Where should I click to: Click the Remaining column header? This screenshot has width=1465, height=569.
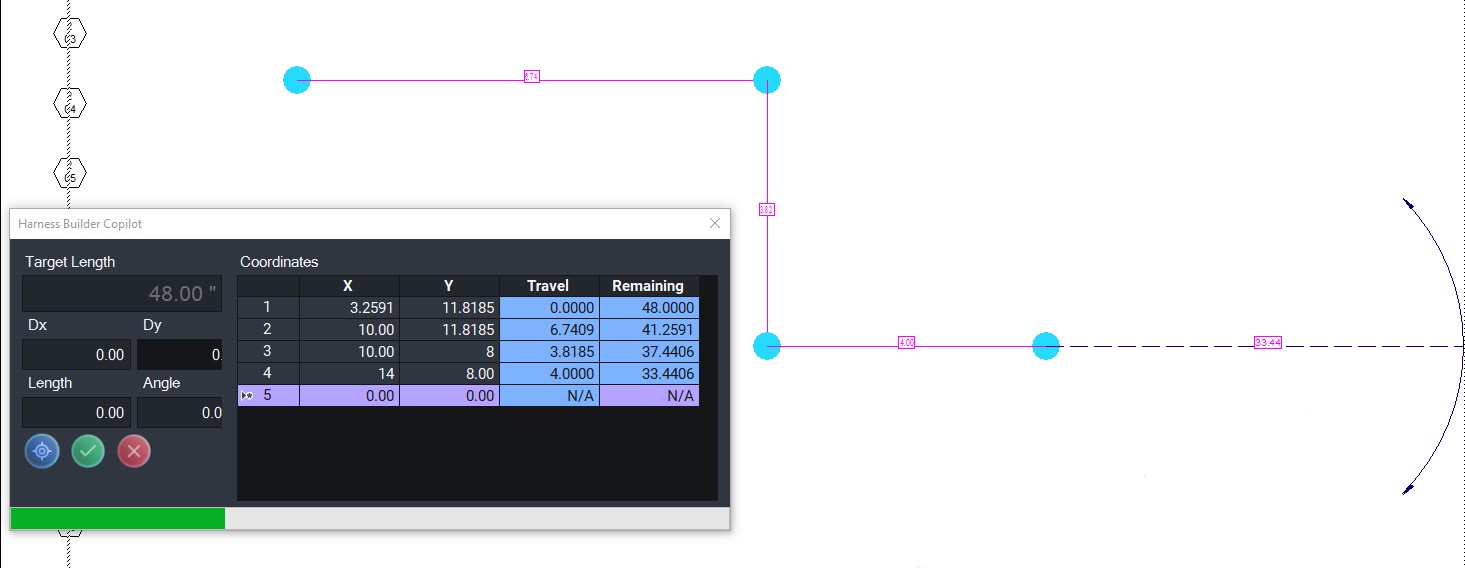click(648, 286)
